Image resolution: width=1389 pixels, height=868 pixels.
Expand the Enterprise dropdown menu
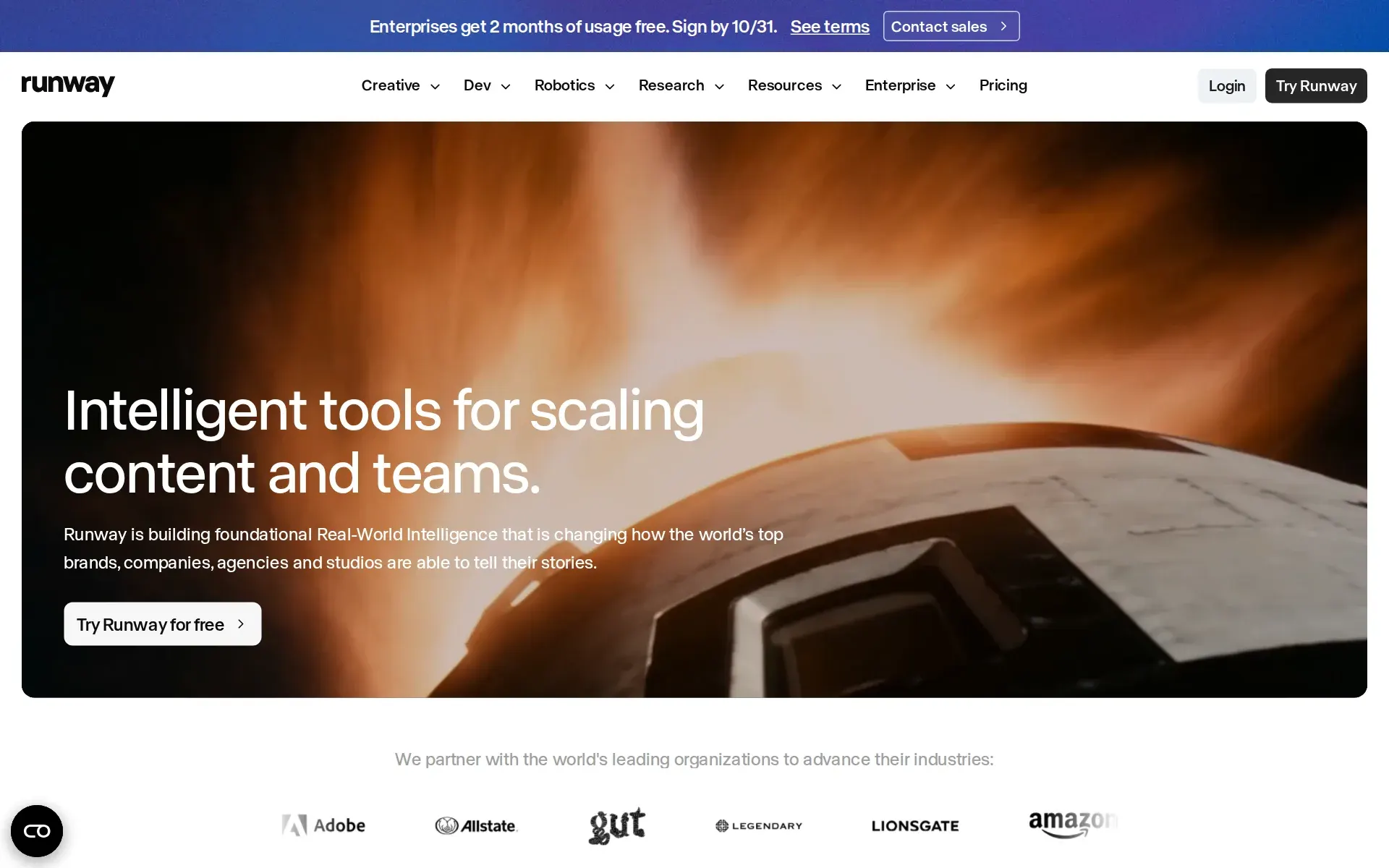click(x=910, y=85)
